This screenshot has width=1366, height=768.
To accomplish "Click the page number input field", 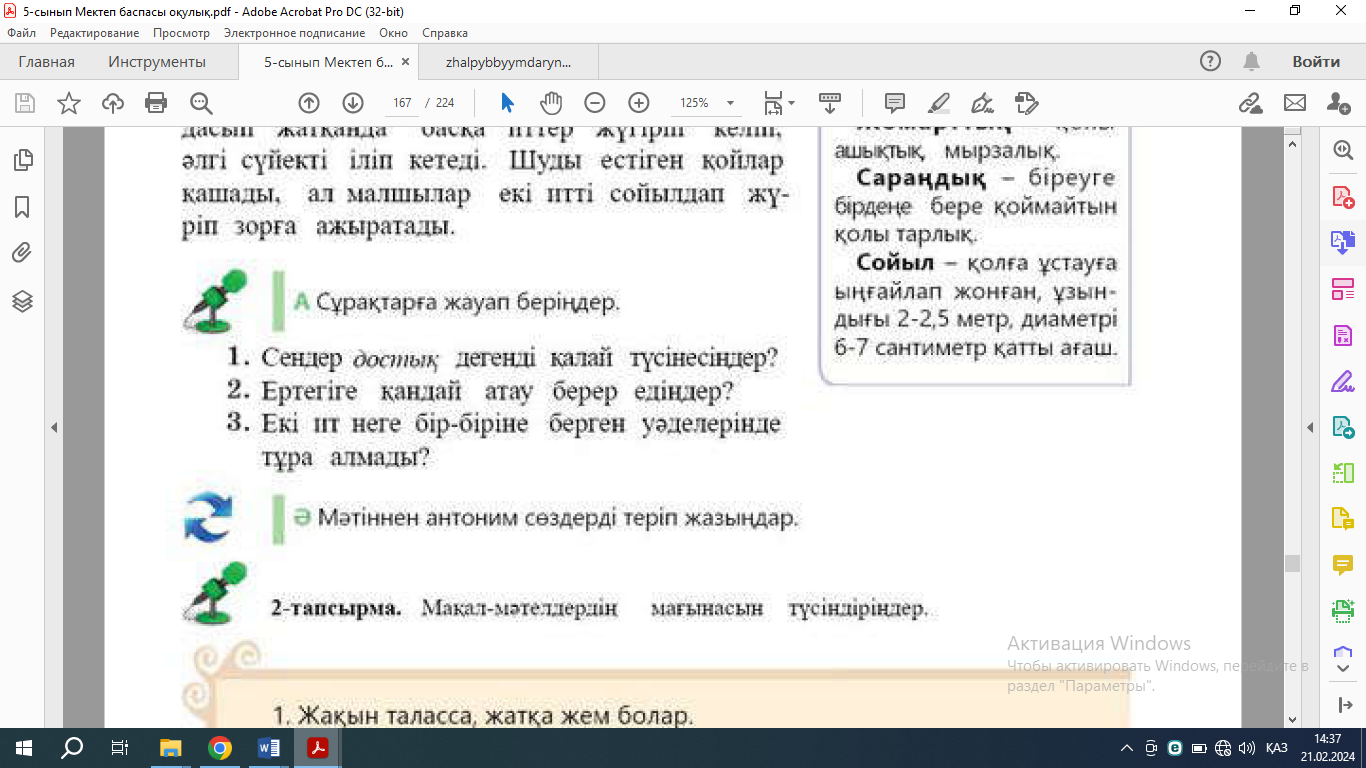I will pos(403,103).
